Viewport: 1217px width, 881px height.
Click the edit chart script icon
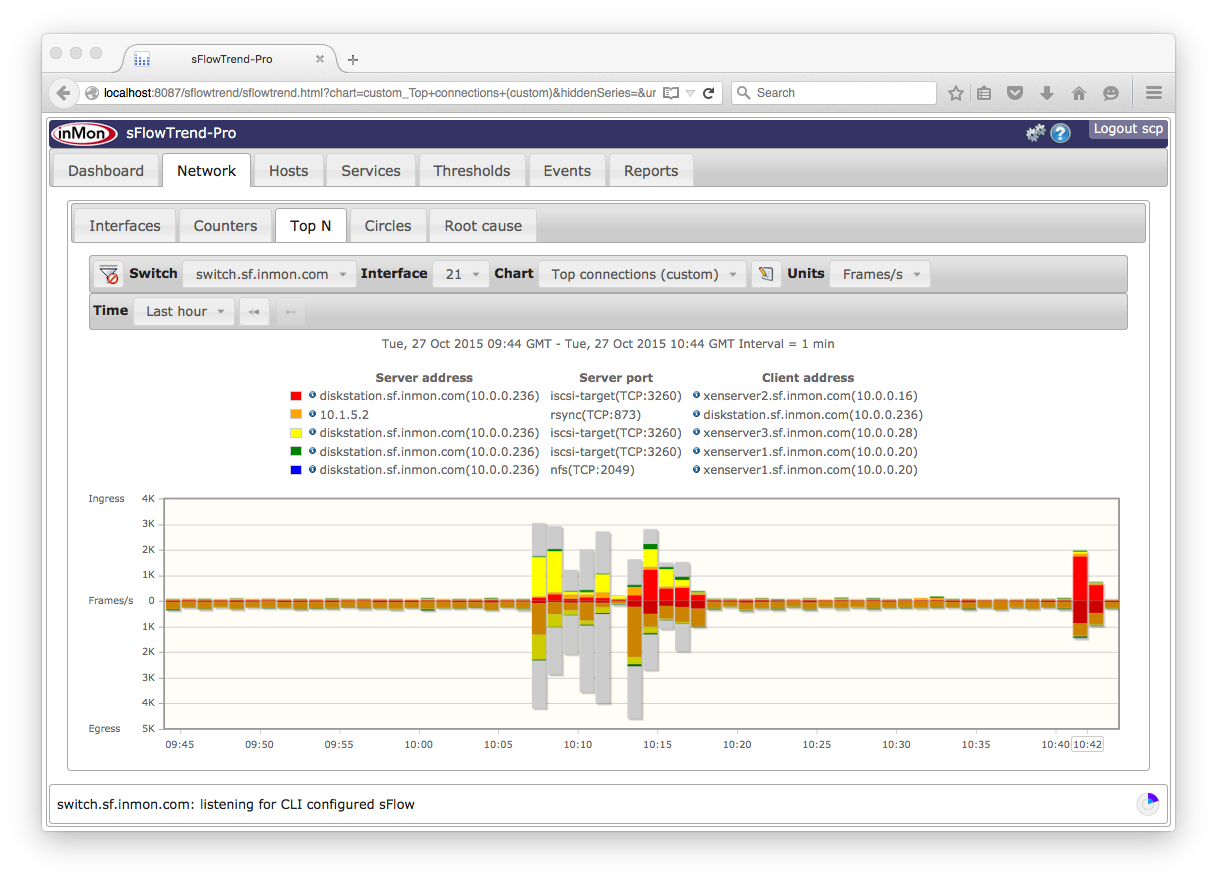(x=766, y=274)
